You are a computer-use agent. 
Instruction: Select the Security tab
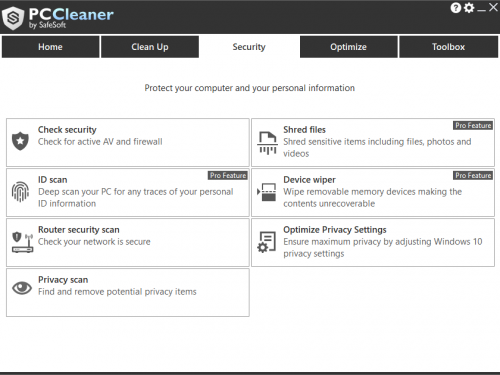pyautogui.click(x=249, y=47)
